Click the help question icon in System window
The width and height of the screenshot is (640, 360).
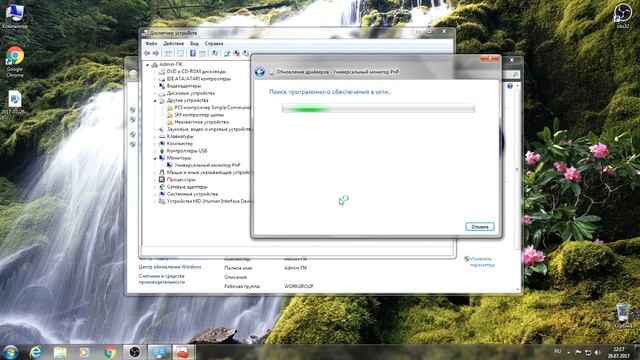(509, 86)
